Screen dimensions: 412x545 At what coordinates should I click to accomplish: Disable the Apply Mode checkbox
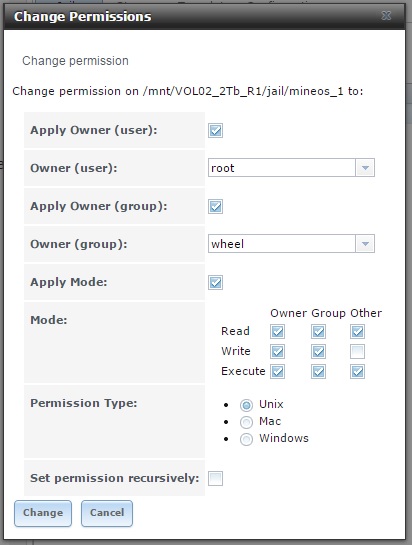pos(215,282)
